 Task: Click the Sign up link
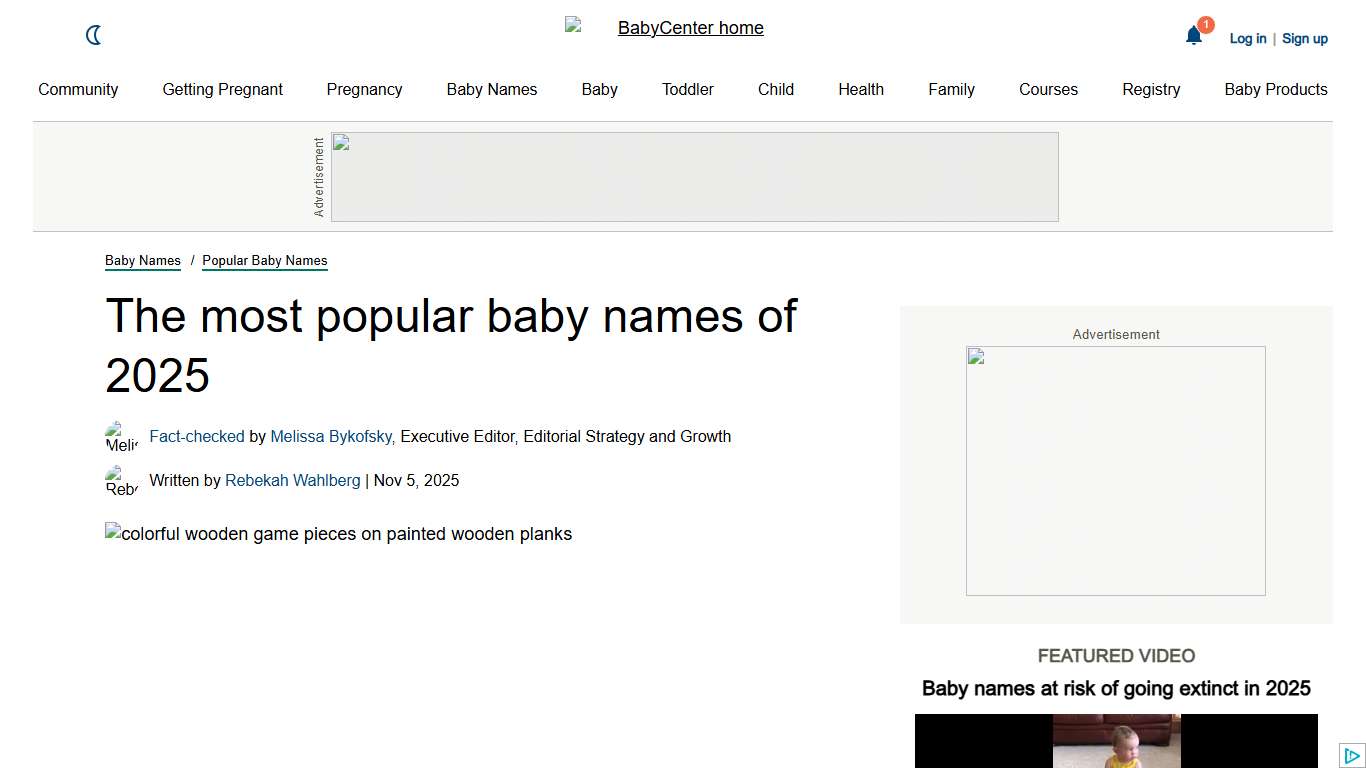pos(1304,38)
